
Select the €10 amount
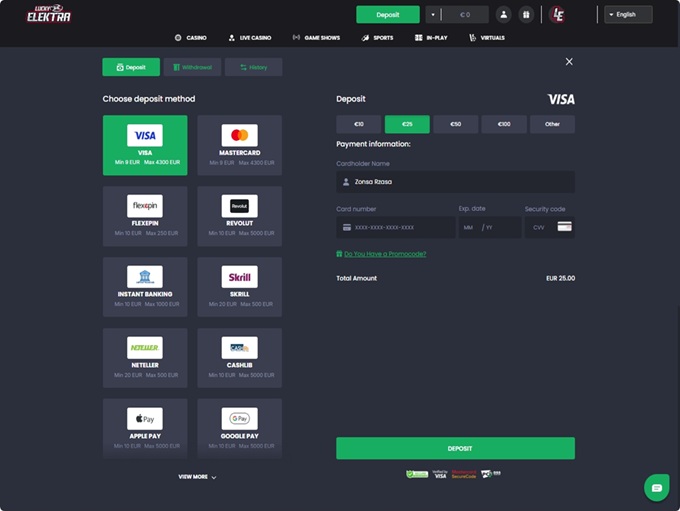click(359, 124)
